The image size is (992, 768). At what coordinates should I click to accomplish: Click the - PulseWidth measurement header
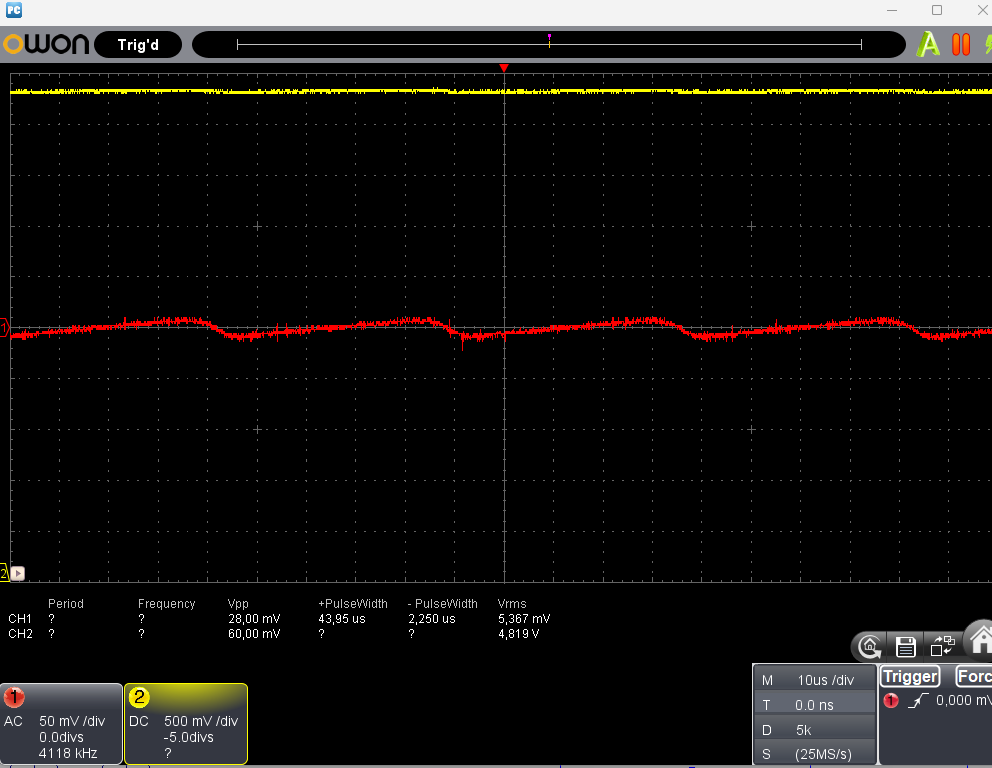pos(443,604)
